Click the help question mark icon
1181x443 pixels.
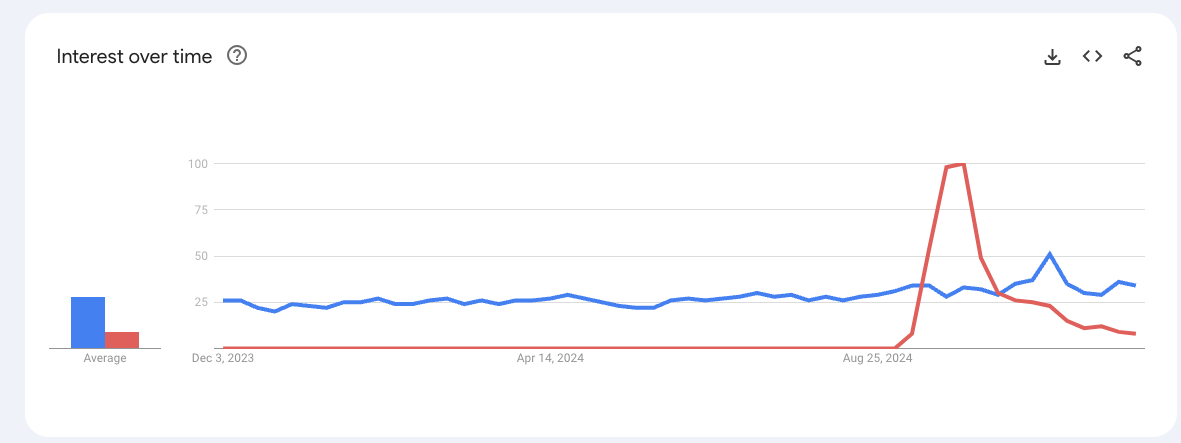pyautogui.click(x=237, y=56)
